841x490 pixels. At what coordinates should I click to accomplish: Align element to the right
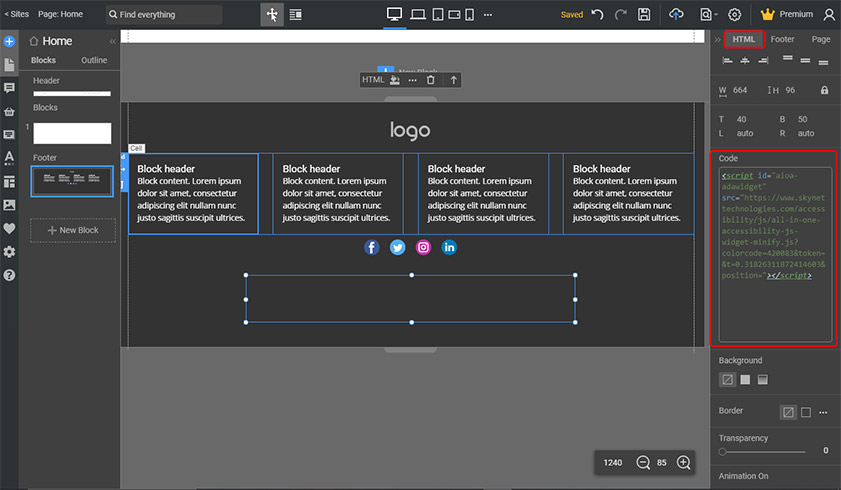click(x=763, y=61)
